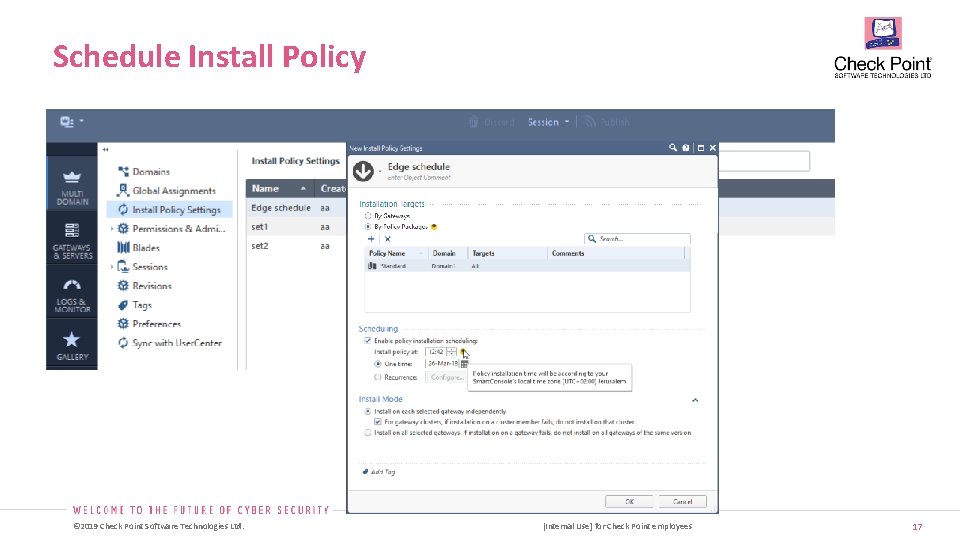Click the Enter Object Comment field
The image size is (960, 540).
coord(419,178)
